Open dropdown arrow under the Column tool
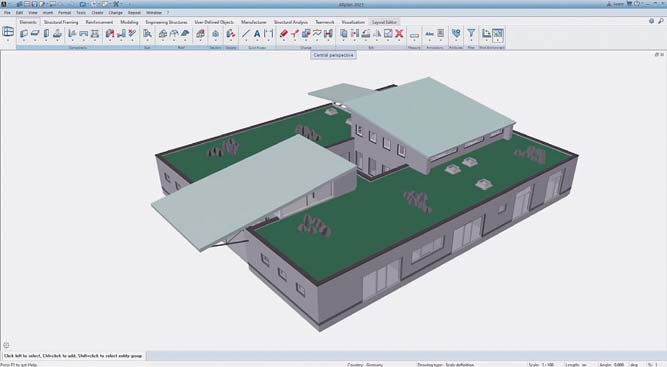This screenshot has height=367, width=667. [x=46, y=41]
